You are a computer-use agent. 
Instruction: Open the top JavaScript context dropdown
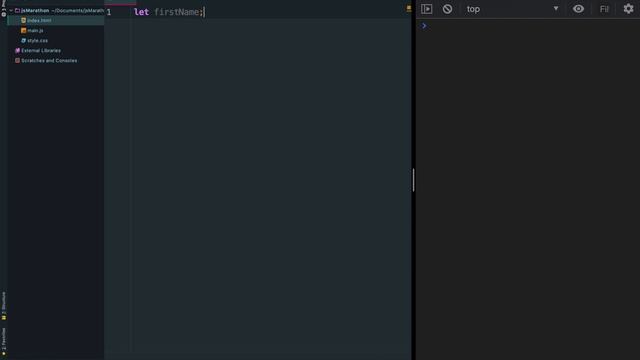coord(513,9)
